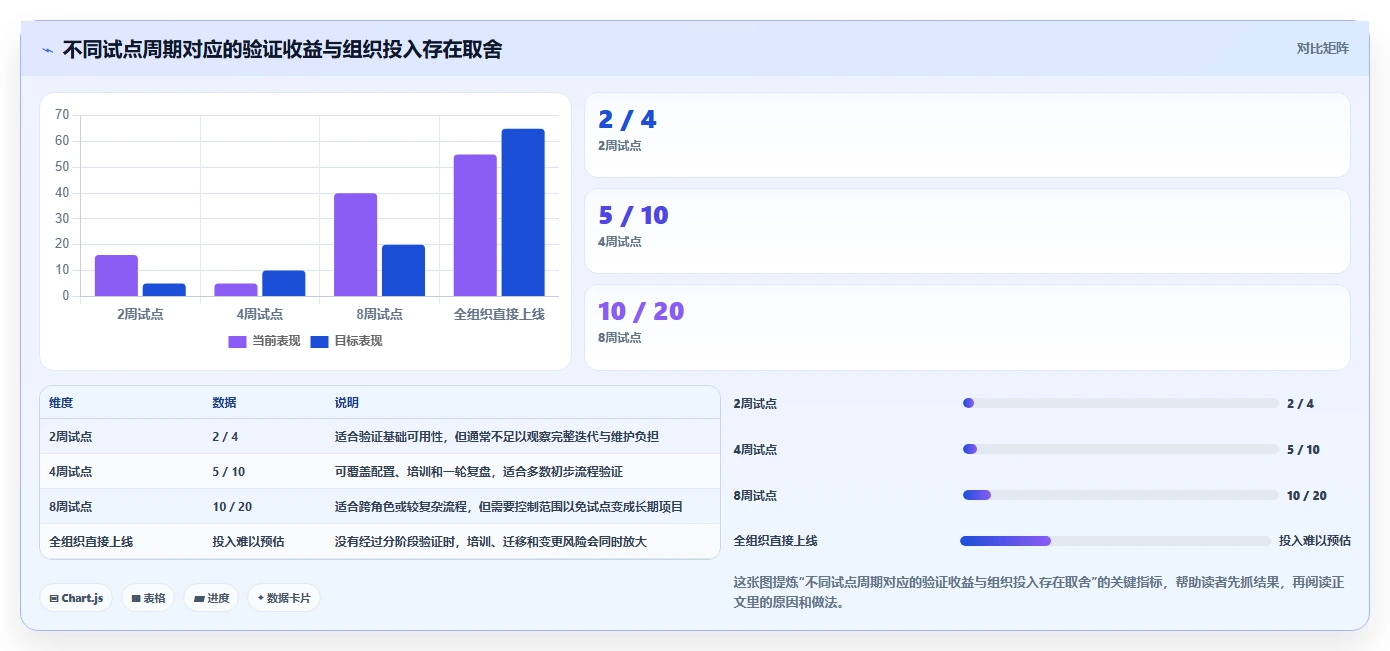Click the 表格 tag chip
The height and width of the screenshot is (651, 1390).
148,598
